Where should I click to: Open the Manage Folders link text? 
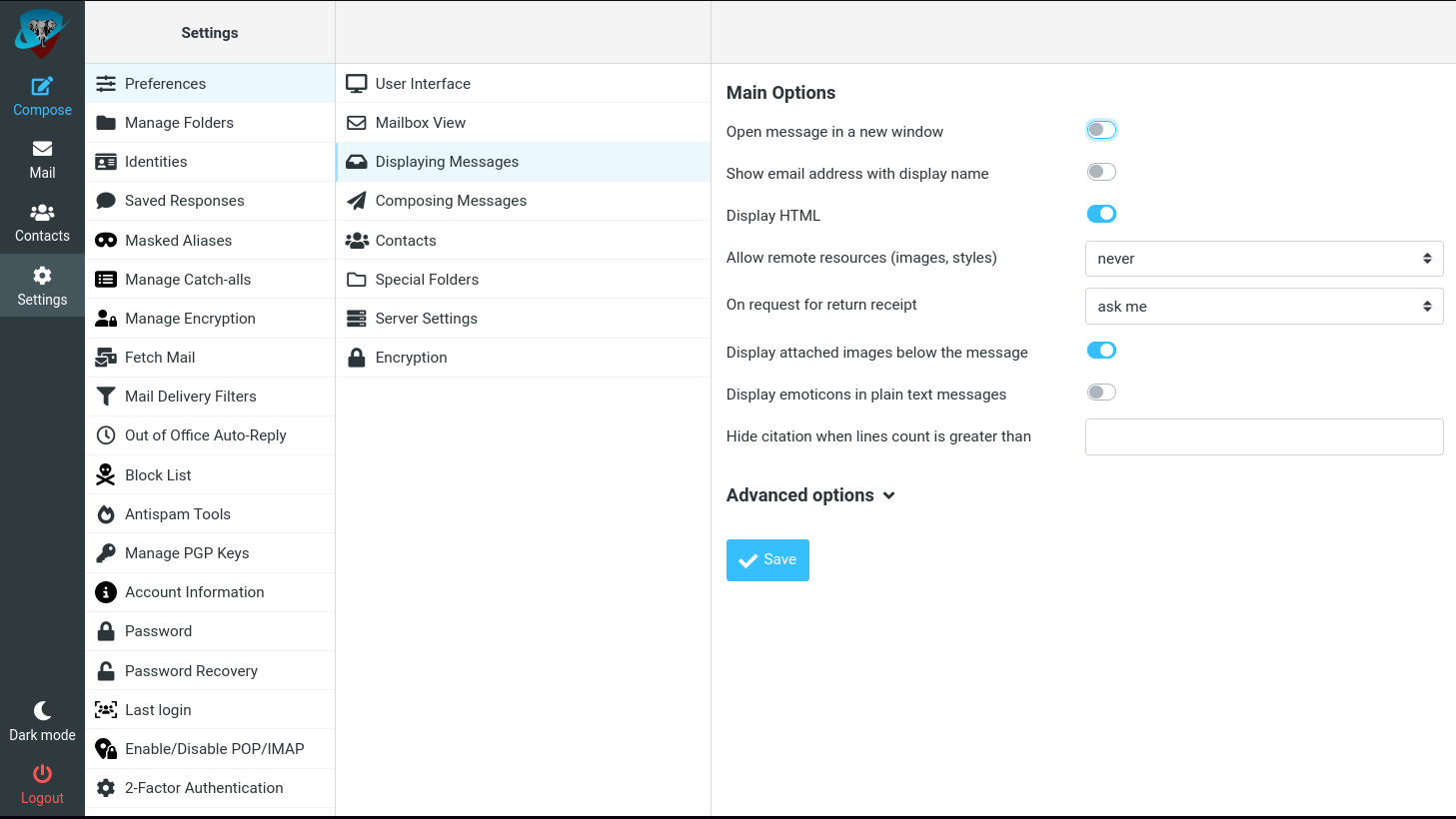tap(179, 123)
